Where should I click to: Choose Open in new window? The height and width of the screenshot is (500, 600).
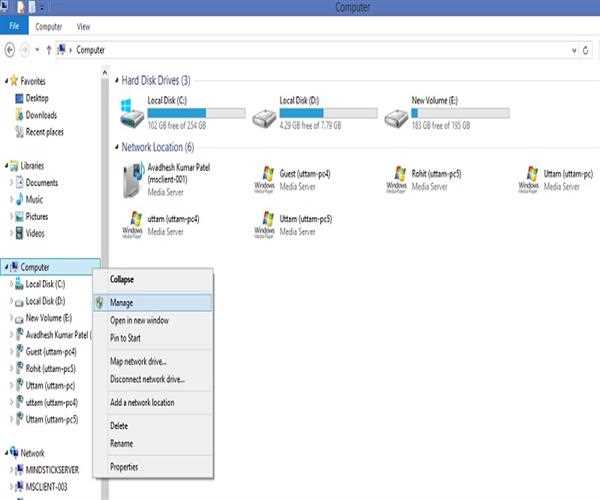(153, 320)
